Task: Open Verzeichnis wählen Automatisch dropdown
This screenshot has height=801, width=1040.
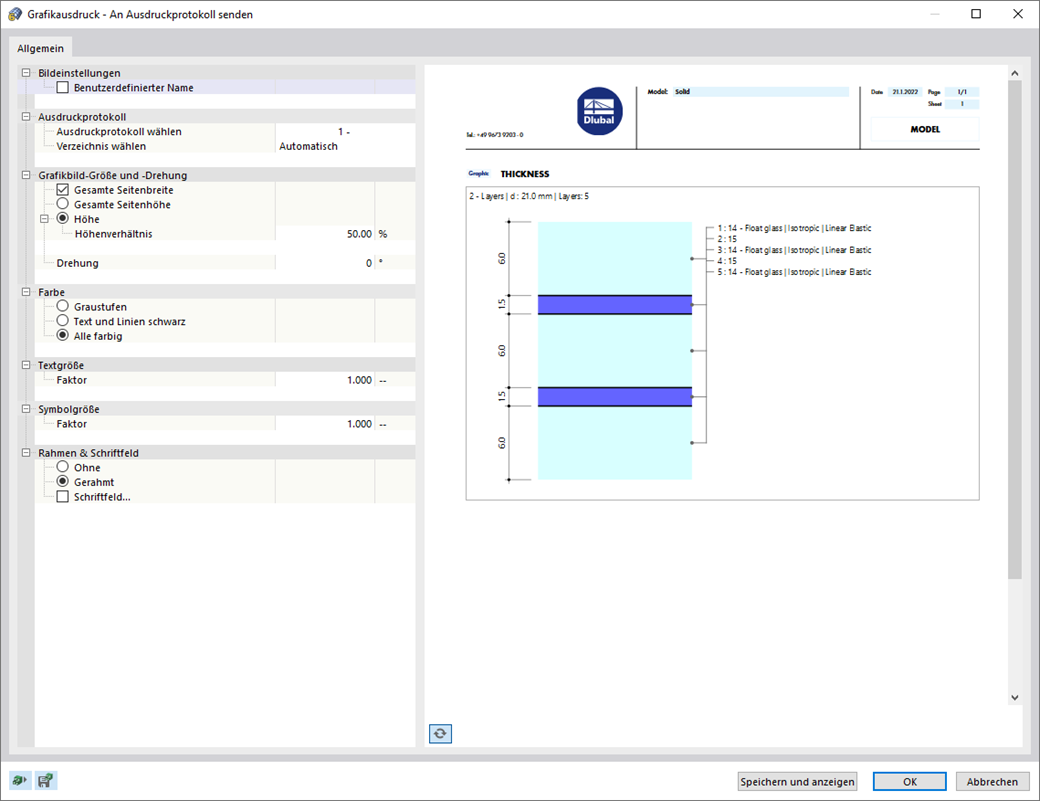Action: (345, 146)
